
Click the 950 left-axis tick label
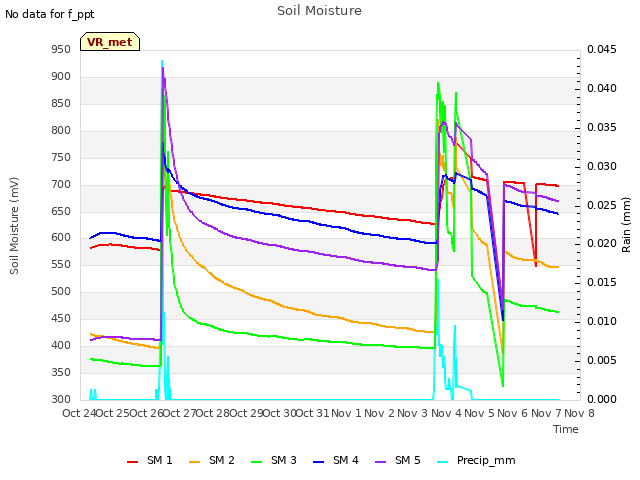61,50
